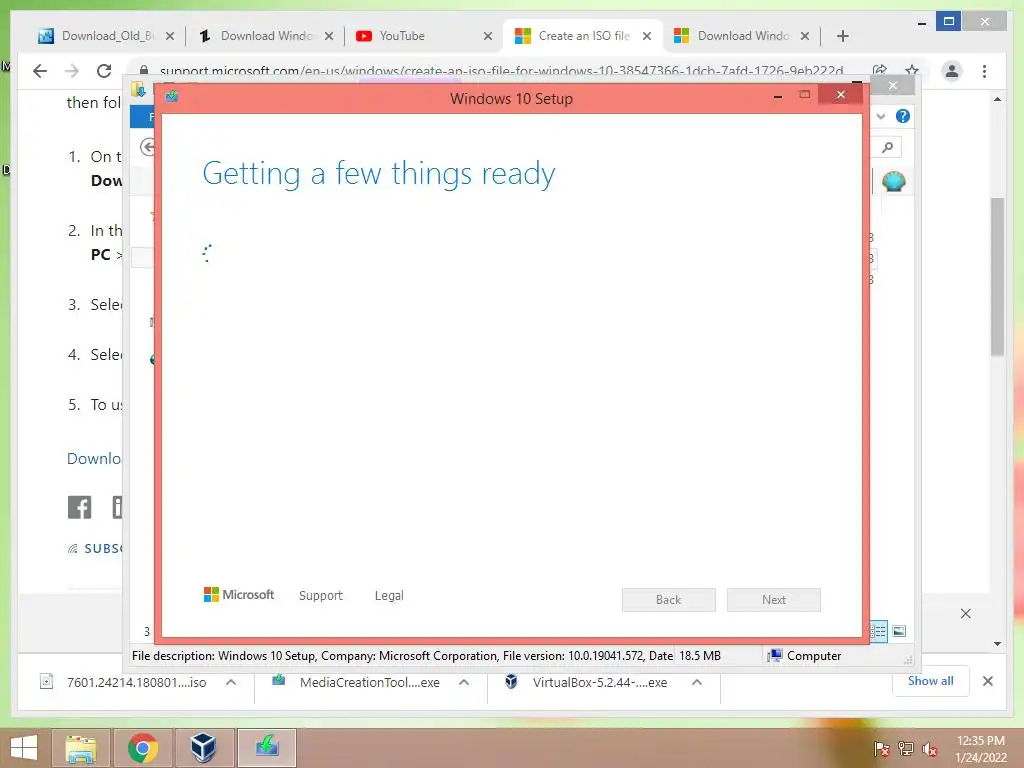Open the network tray icon
1024x768 pixels.
(906, 749)
